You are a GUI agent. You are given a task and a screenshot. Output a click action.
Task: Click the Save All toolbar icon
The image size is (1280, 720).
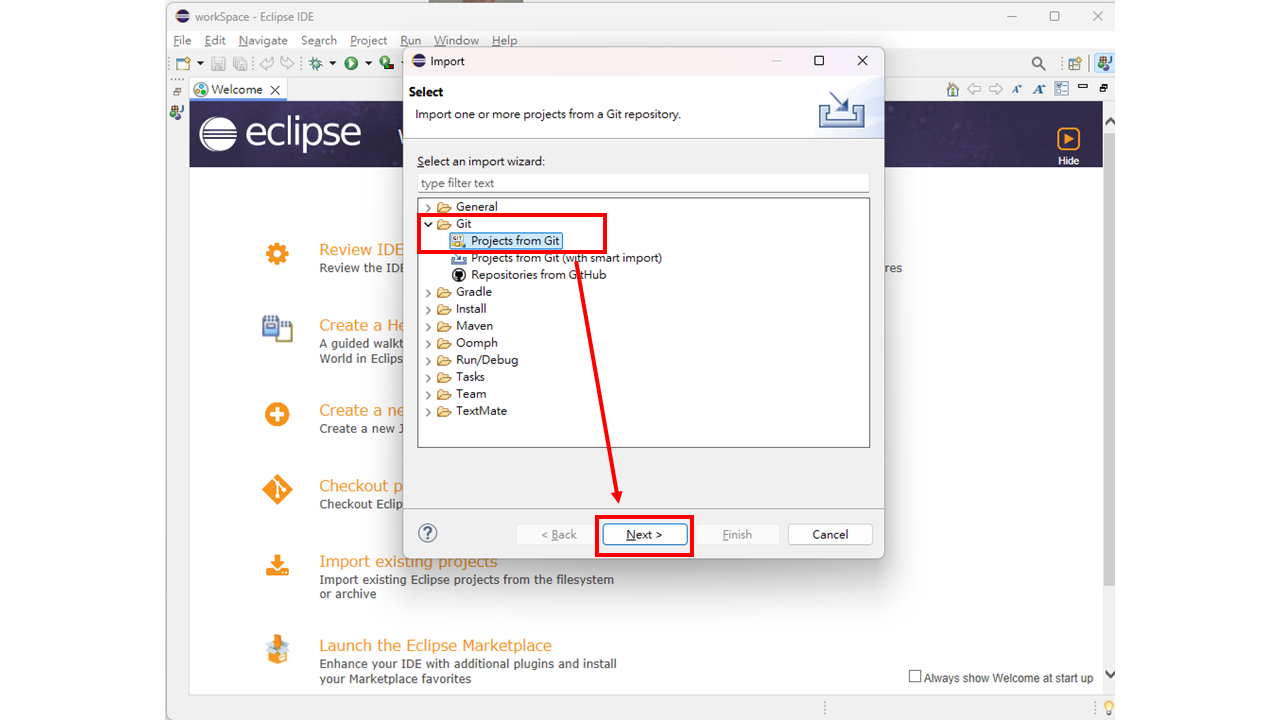coord(240,63)
